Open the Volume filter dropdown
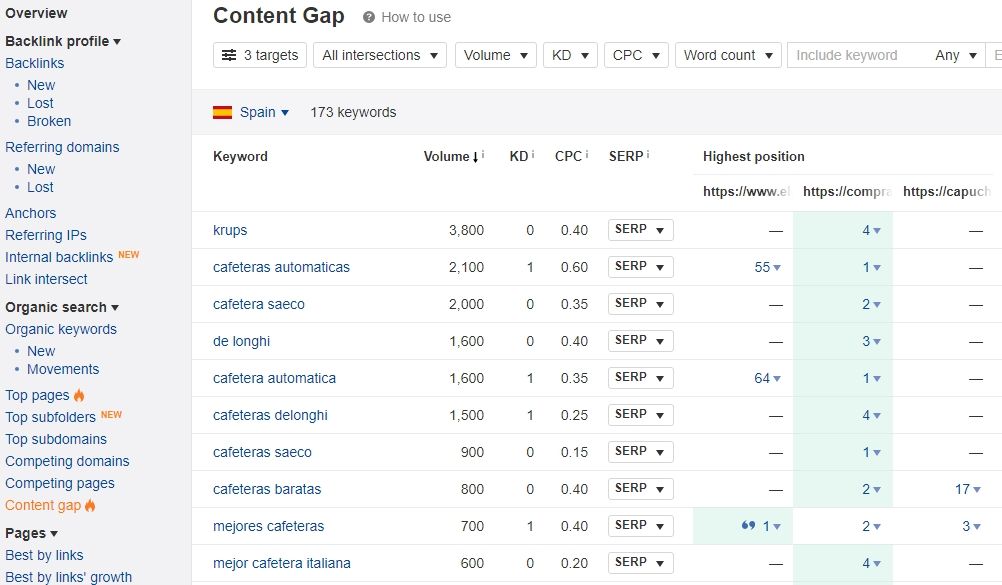This screenshot has width=1002, height=585. [495, 55]
